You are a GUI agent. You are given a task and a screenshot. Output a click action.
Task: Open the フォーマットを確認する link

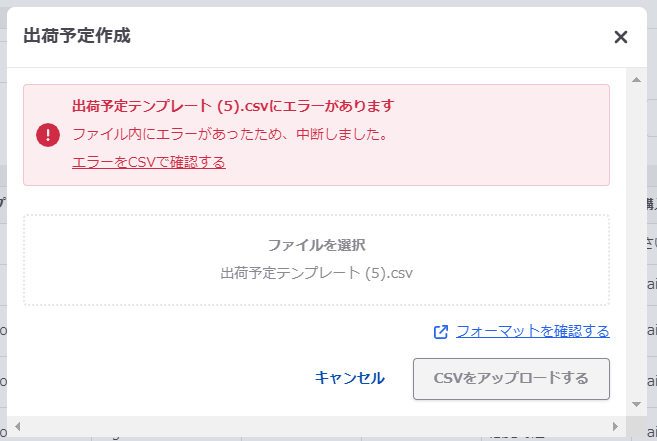[532, 331]
